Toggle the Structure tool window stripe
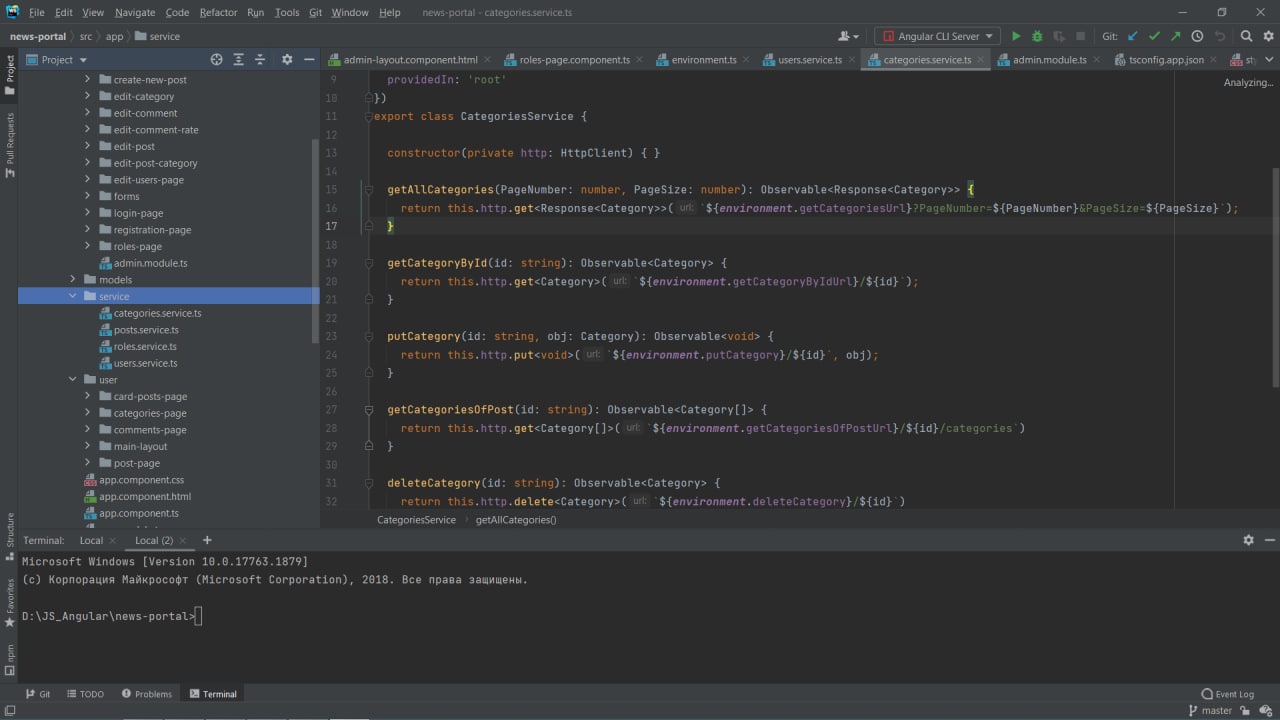Screen dimensions: 1280x720 coord(10,531)
